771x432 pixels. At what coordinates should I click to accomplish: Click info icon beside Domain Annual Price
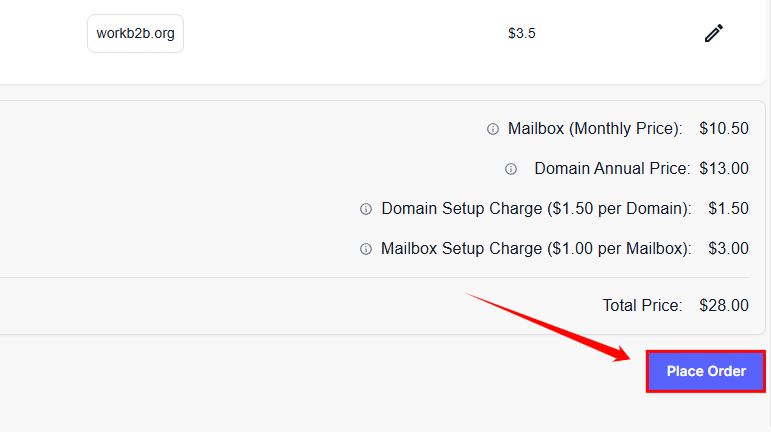pos(511,169)
